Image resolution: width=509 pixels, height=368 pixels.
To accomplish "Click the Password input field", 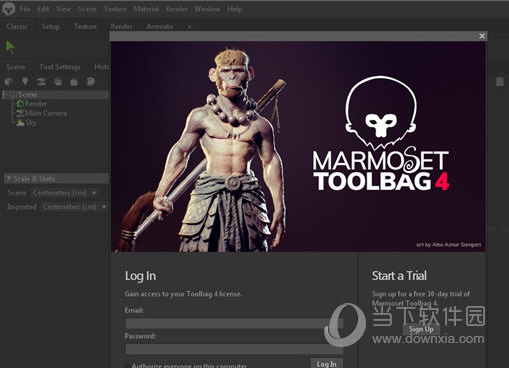I will [x=234, y=349].
